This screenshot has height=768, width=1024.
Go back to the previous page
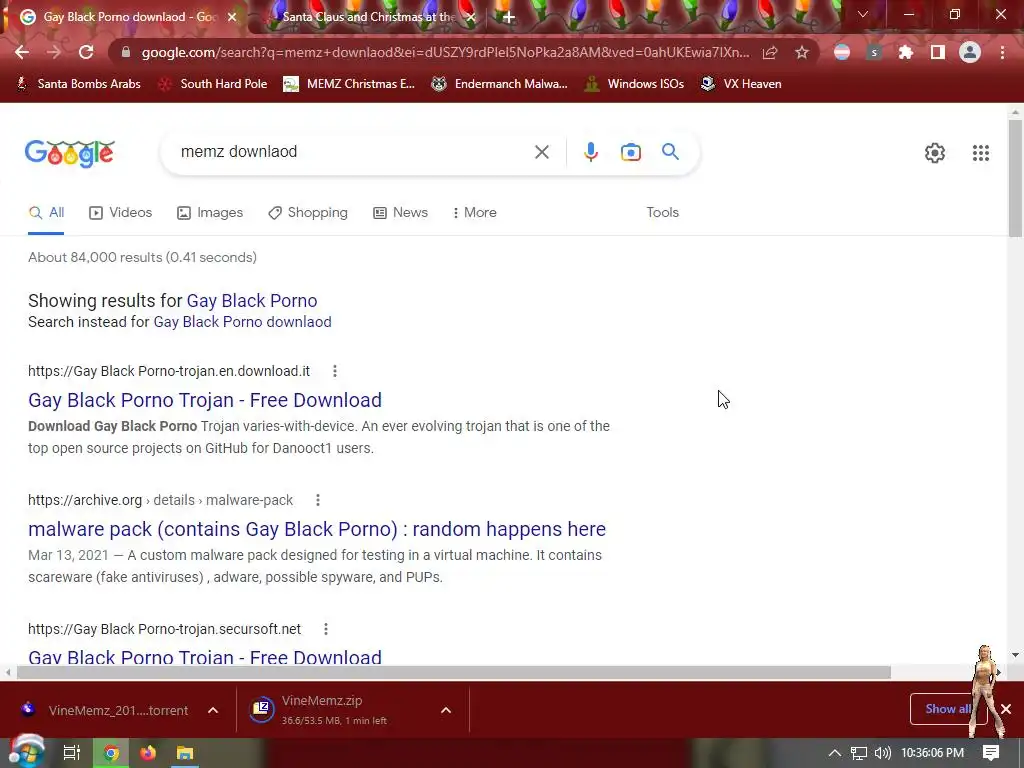(22, 52)
